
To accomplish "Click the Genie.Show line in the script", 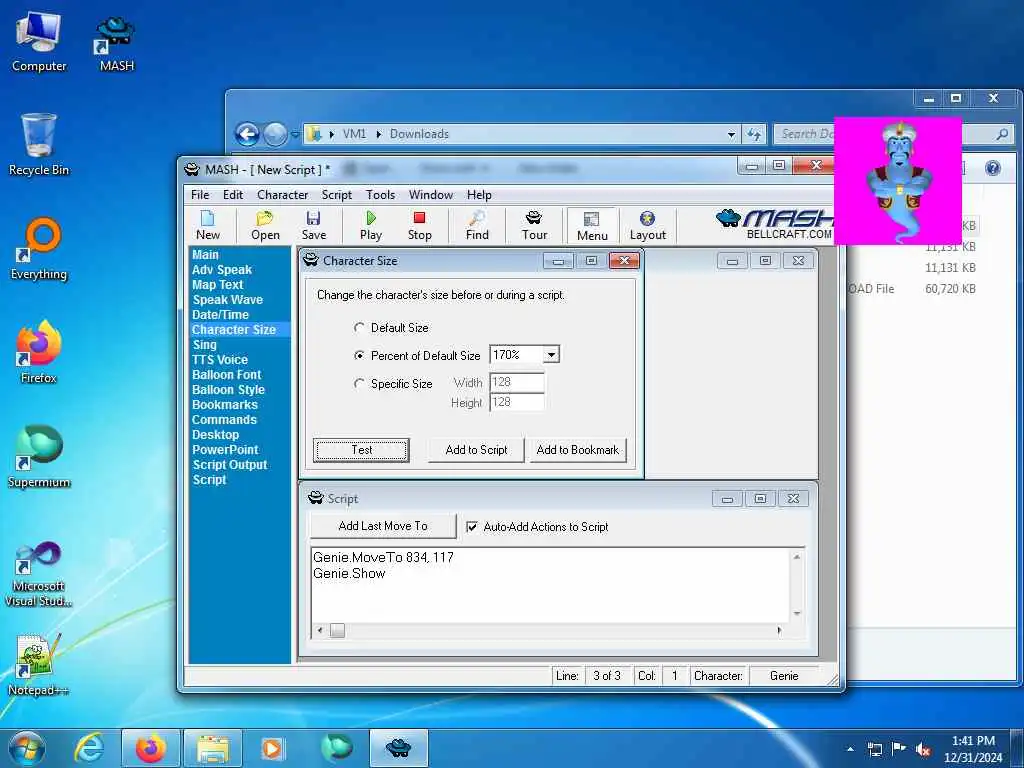I will click(x=349, y=573).
